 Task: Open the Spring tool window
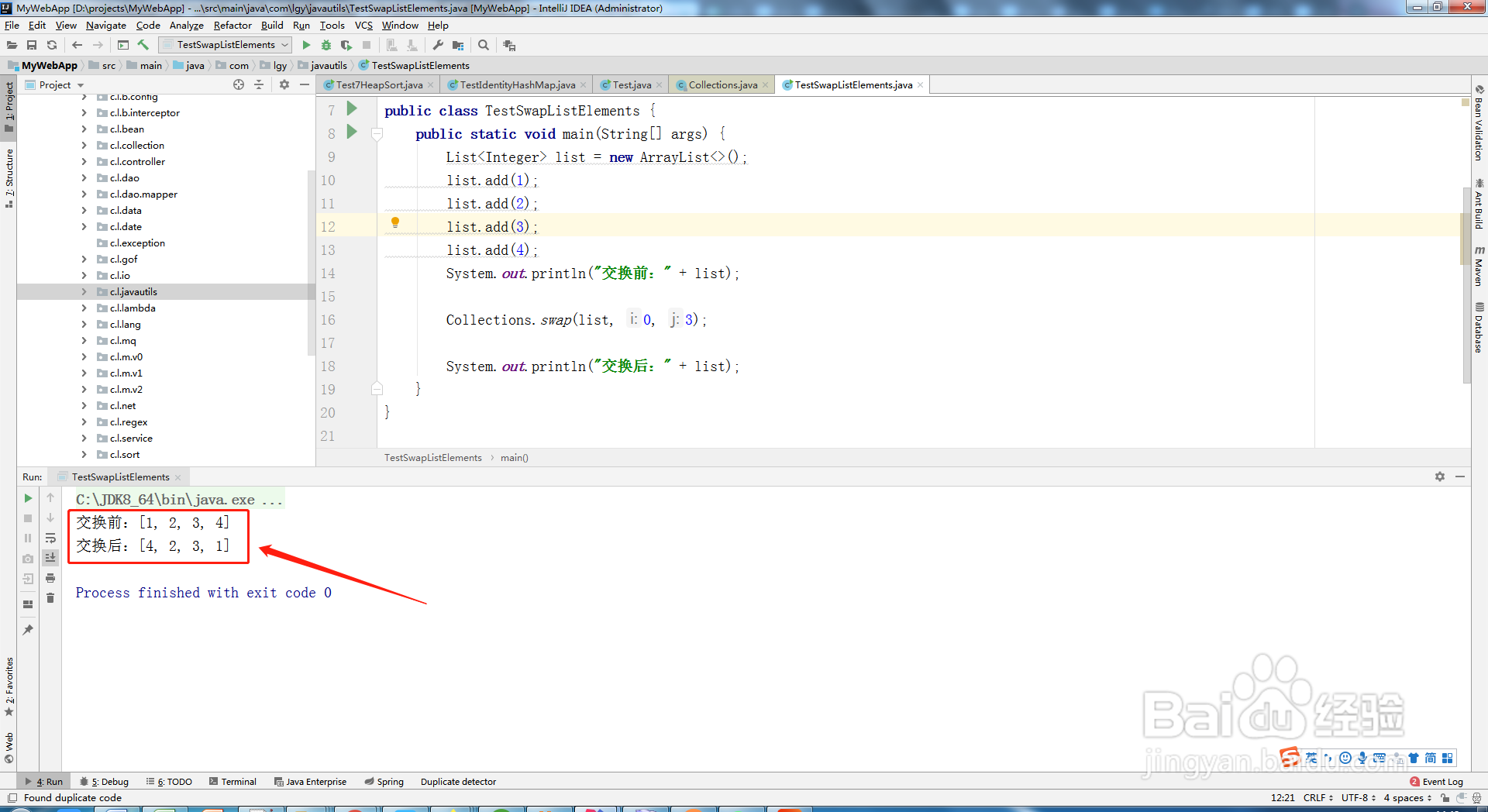click(384, 781)
